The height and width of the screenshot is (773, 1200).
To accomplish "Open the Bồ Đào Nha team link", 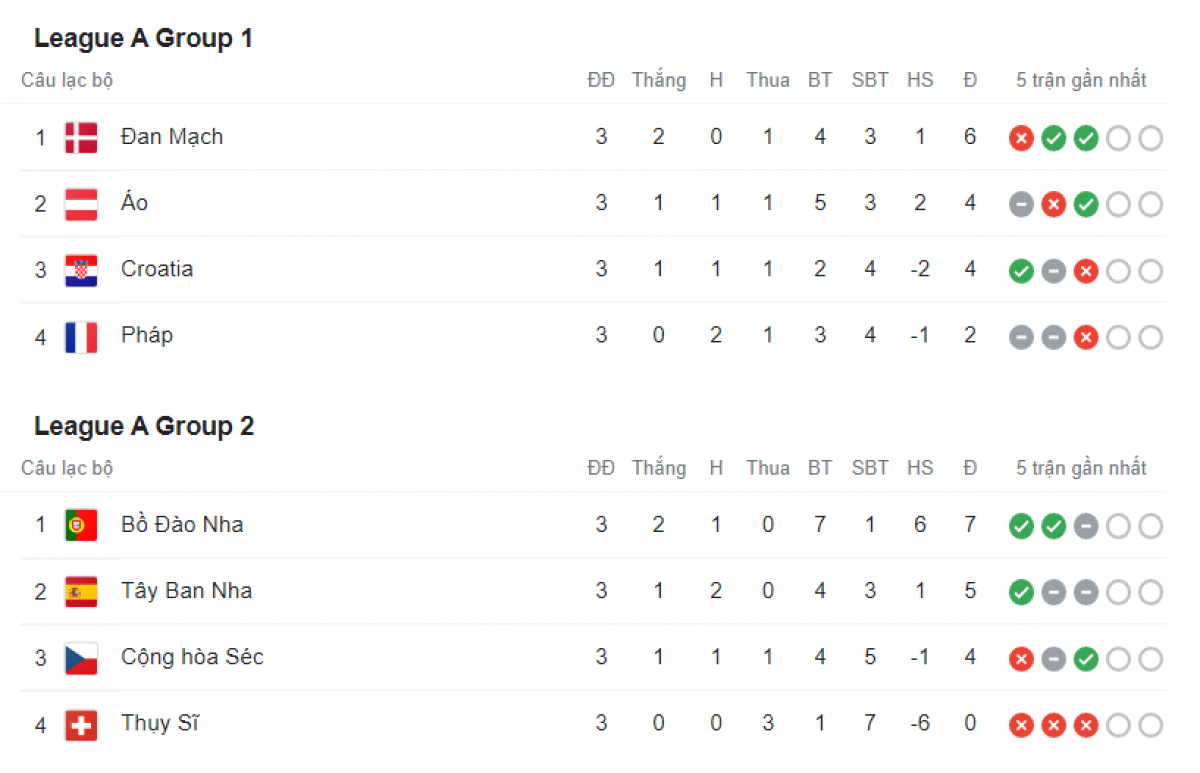I will (182, 525).
